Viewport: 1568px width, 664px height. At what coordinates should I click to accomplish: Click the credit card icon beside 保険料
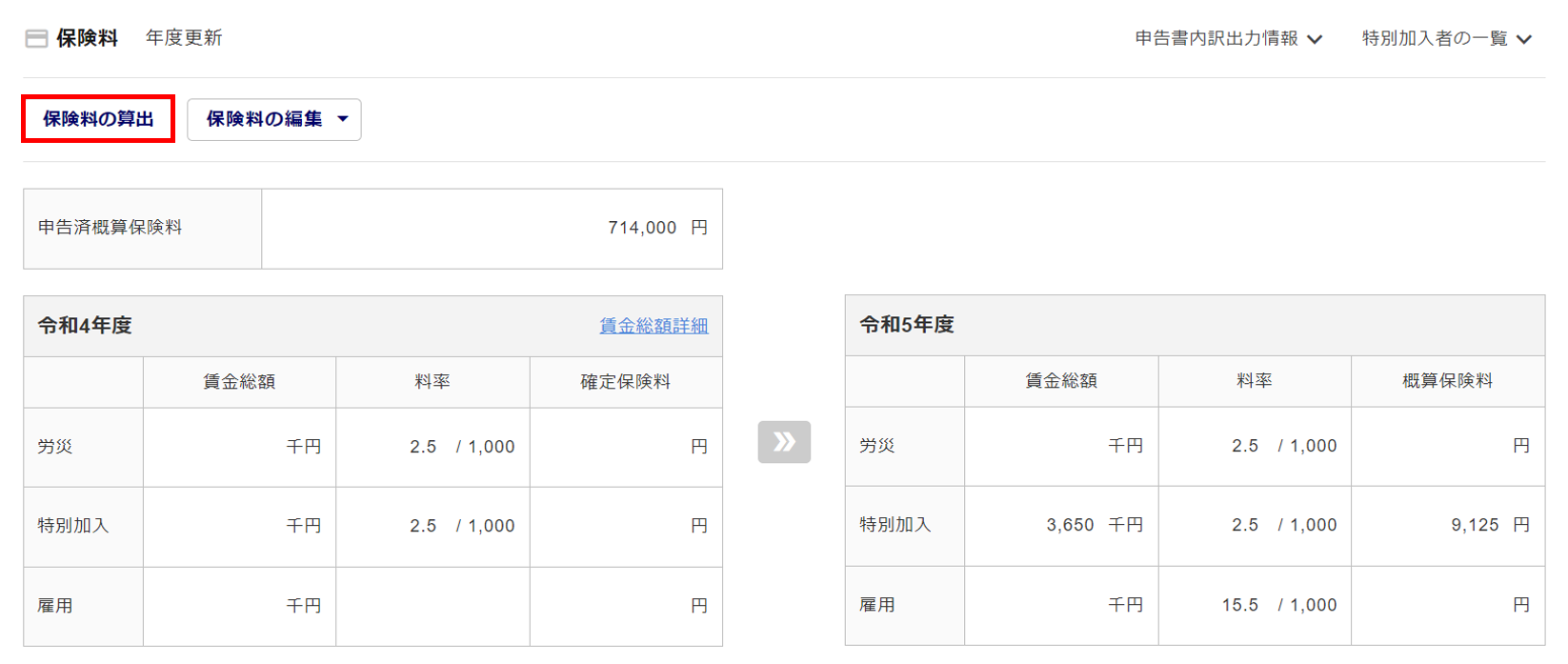pyautogui.click(x=36, y=39)
